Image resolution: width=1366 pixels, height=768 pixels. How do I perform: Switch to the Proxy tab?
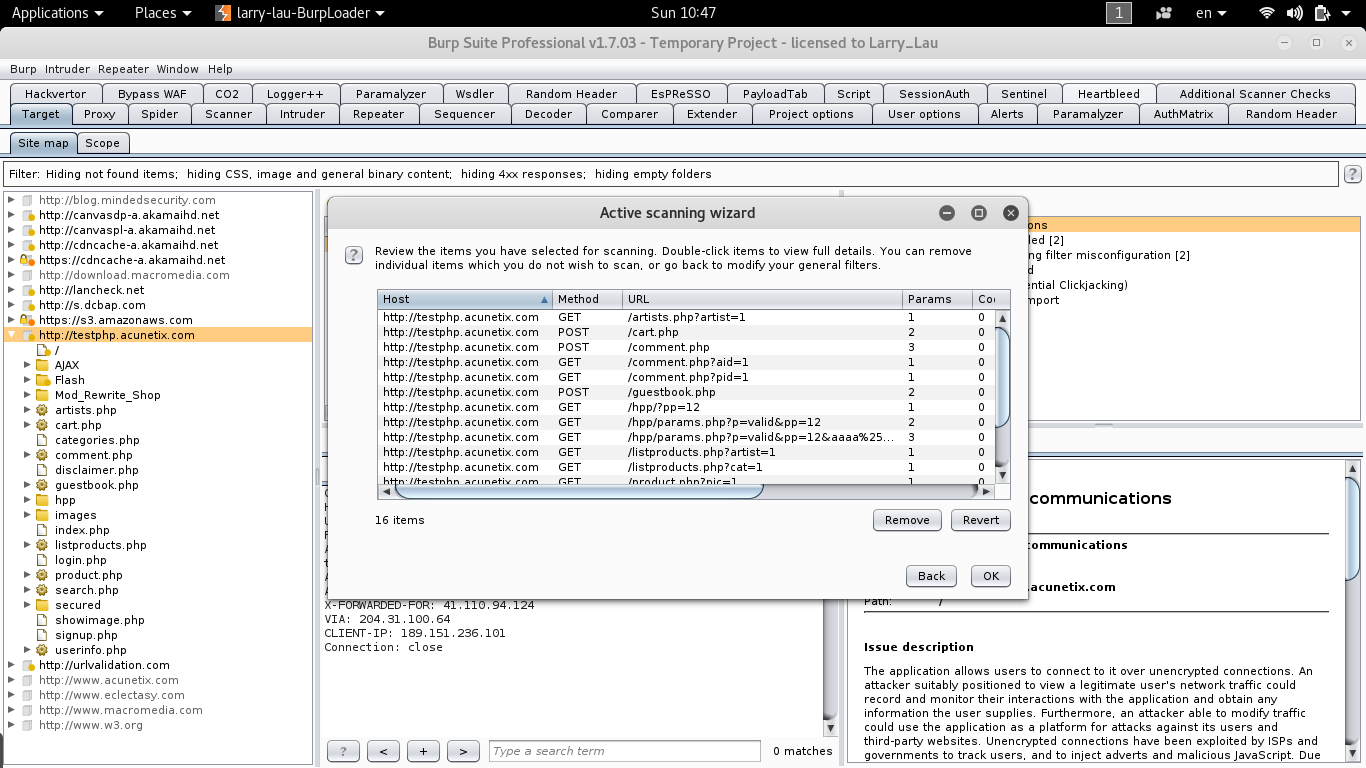click(99, 114)
